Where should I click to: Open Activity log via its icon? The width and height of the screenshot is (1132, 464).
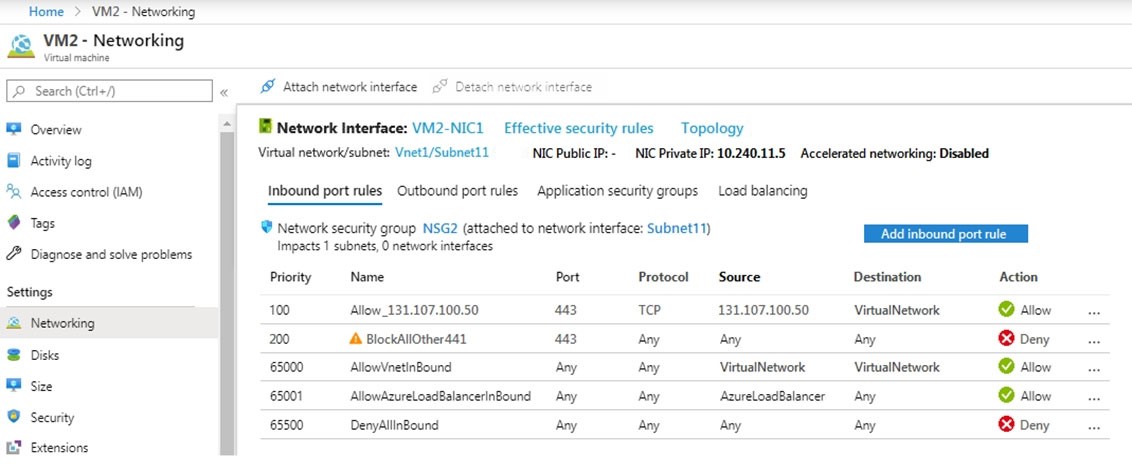point(14,160)
